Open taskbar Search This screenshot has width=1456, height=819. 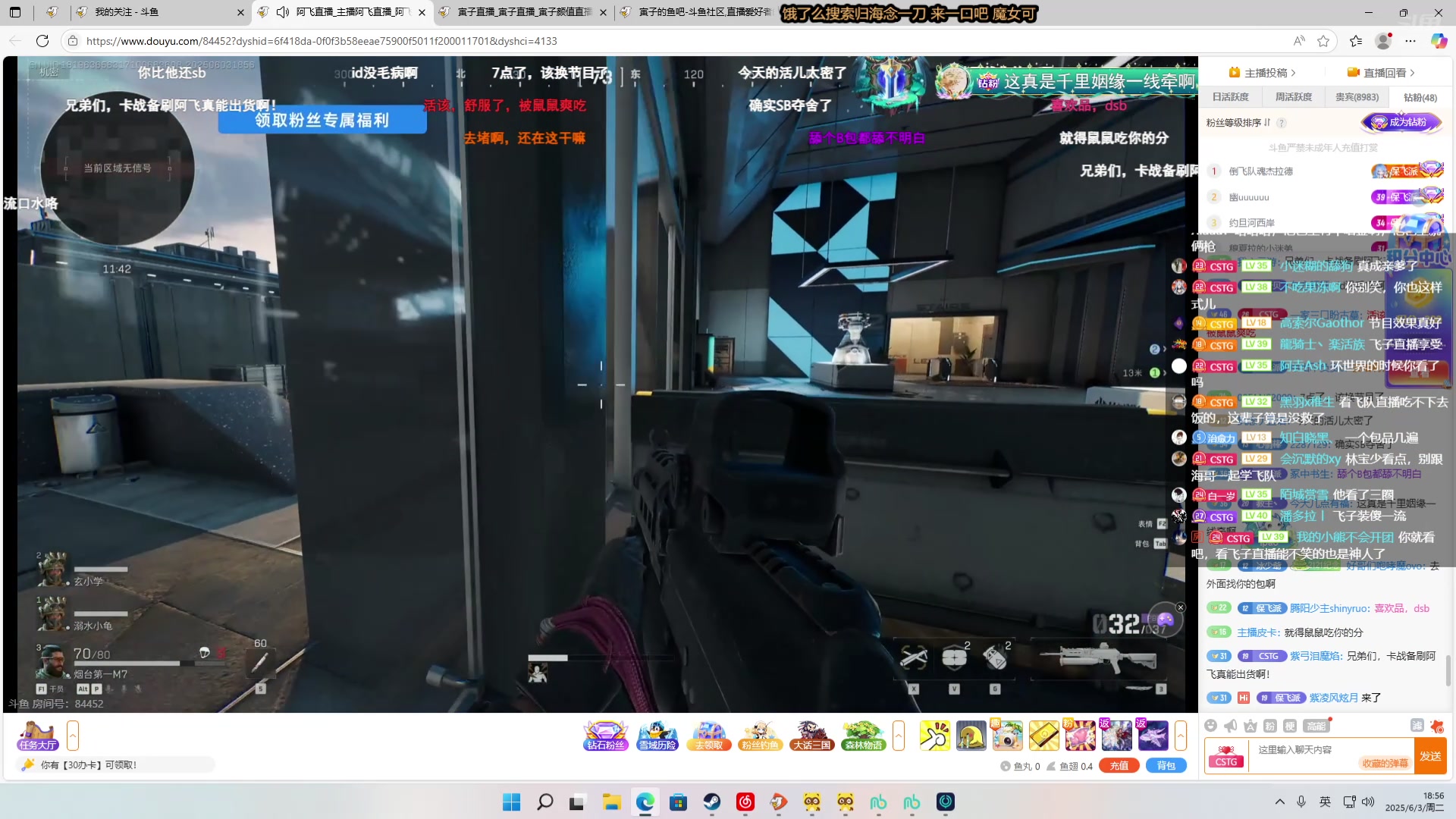click(x=544, y=802)
